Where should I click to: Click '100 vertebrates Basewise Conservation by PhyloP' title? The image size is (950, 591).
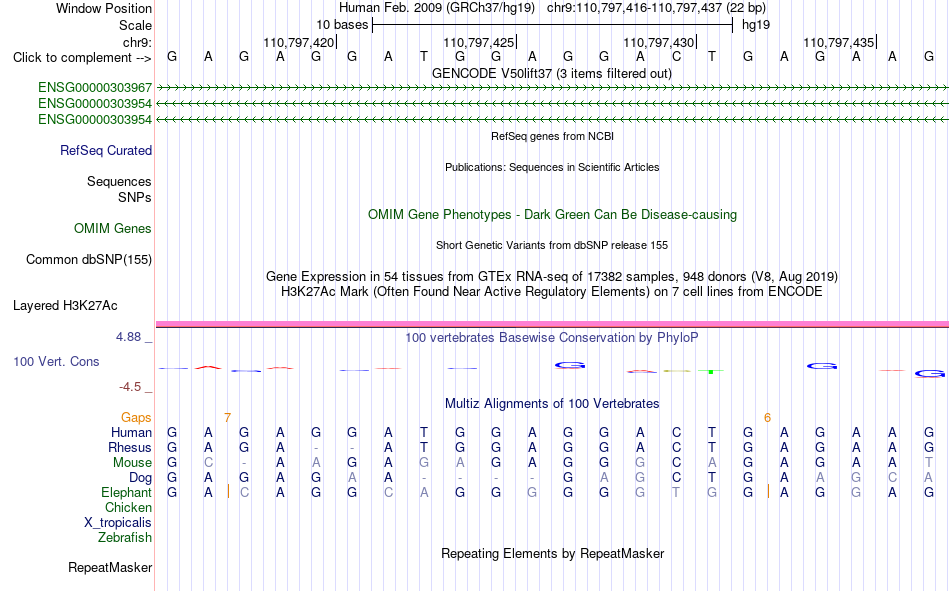coord(551,338)
